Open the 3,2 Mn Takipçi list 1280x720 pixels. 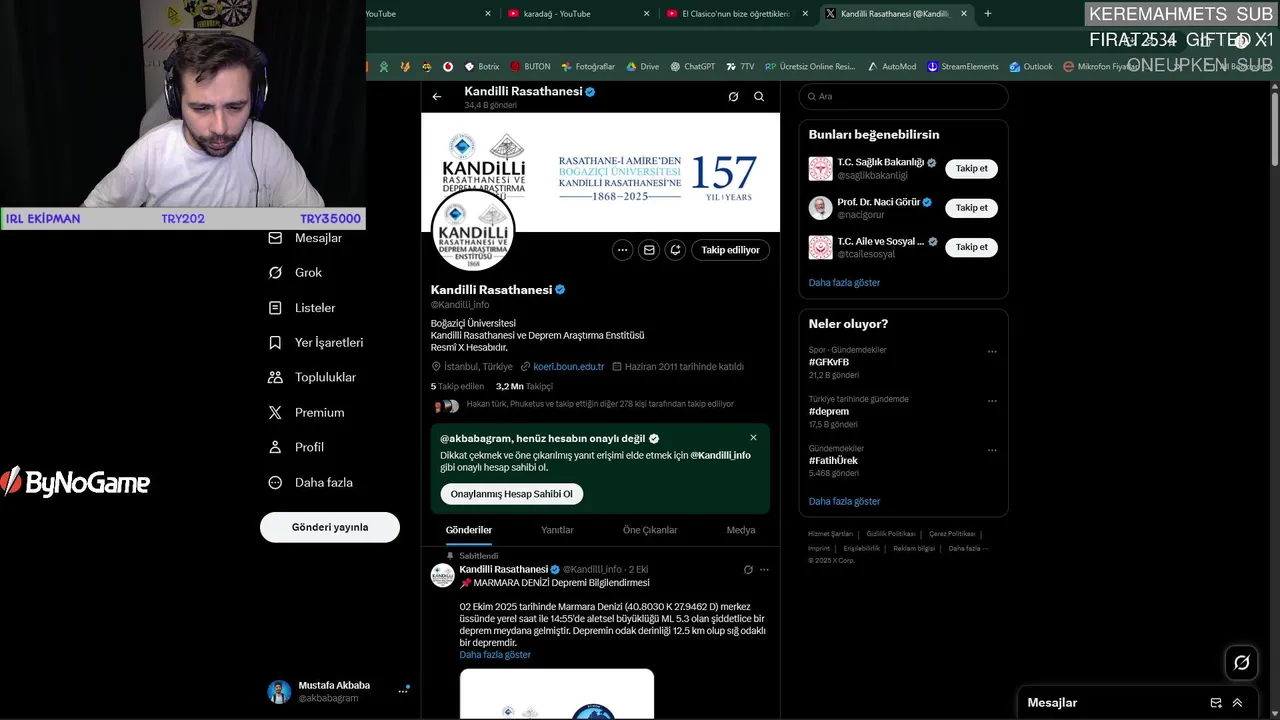tap(524, 386)
